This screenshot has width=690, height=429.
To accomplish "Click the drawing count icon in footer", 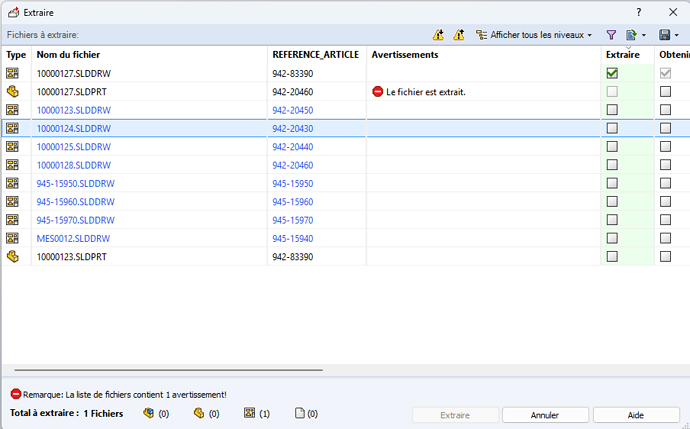I will [250, 413].
